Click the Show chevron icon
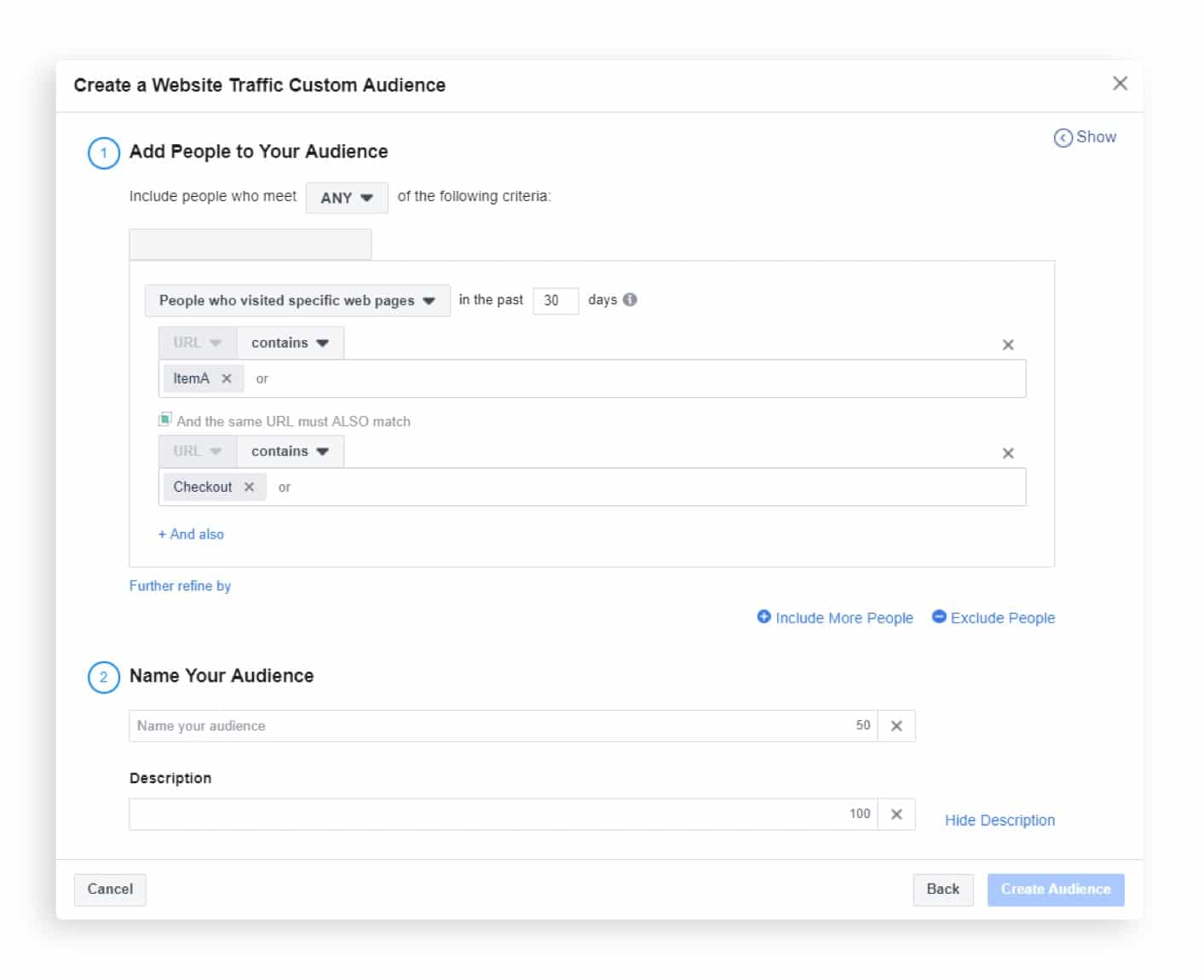1204x980 pixels. (x=1063, y=137)
